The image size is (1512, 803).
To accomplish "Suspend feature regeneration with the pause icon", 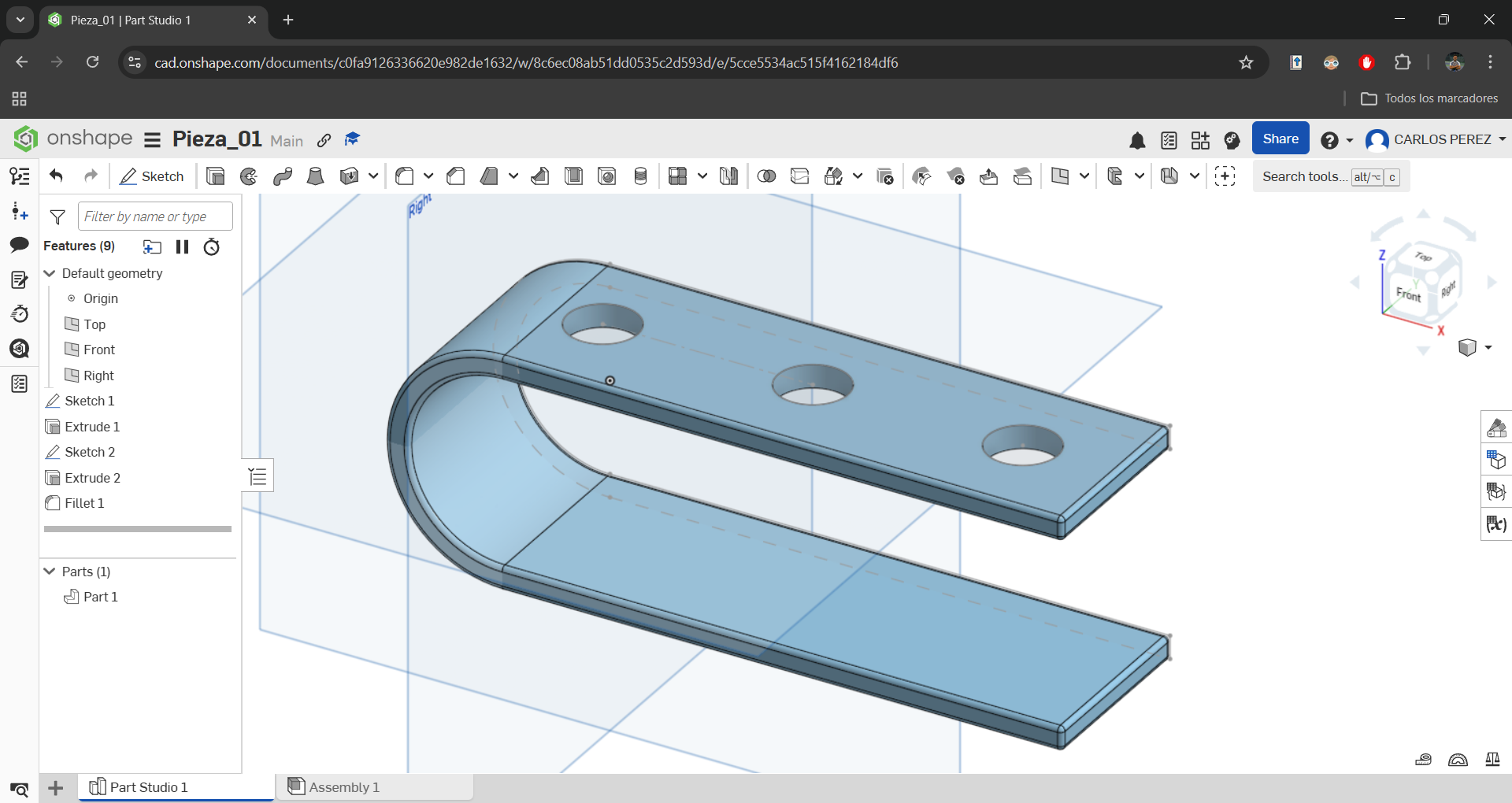I will coord(182,246).
